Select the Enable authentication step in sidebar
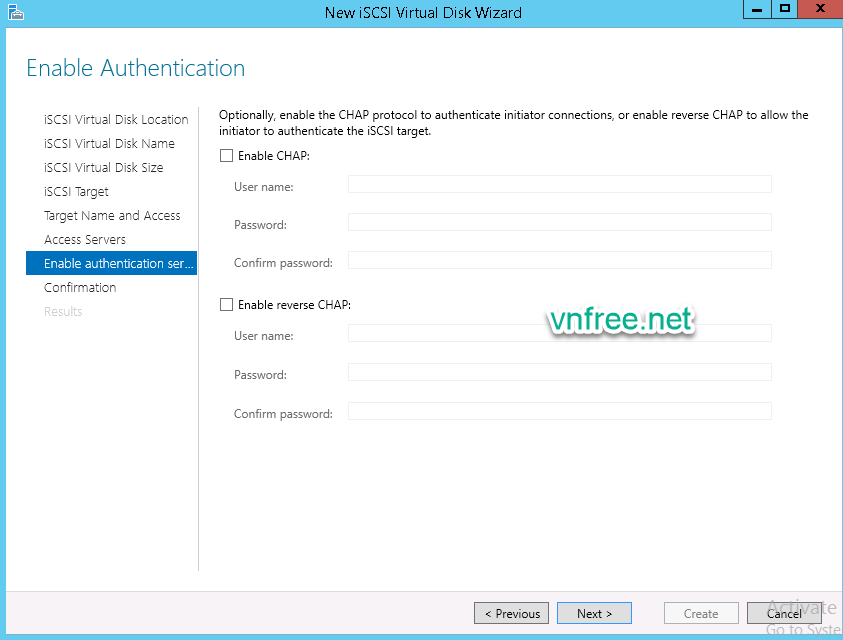843x640 pixels. tap(111, 264)
